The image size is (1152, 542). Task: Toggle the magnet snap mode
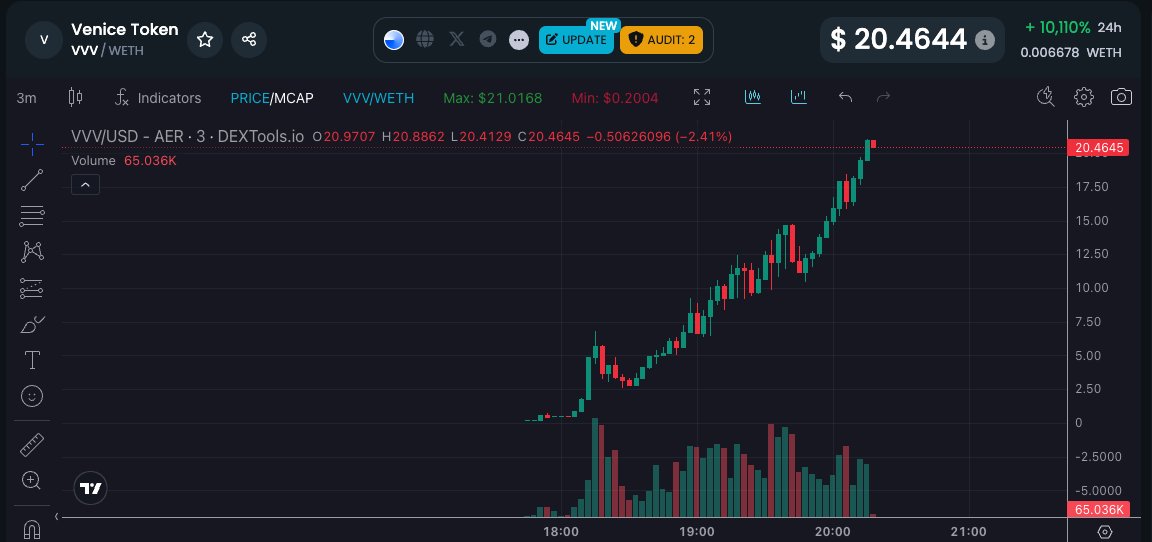(x=32, y=529)
